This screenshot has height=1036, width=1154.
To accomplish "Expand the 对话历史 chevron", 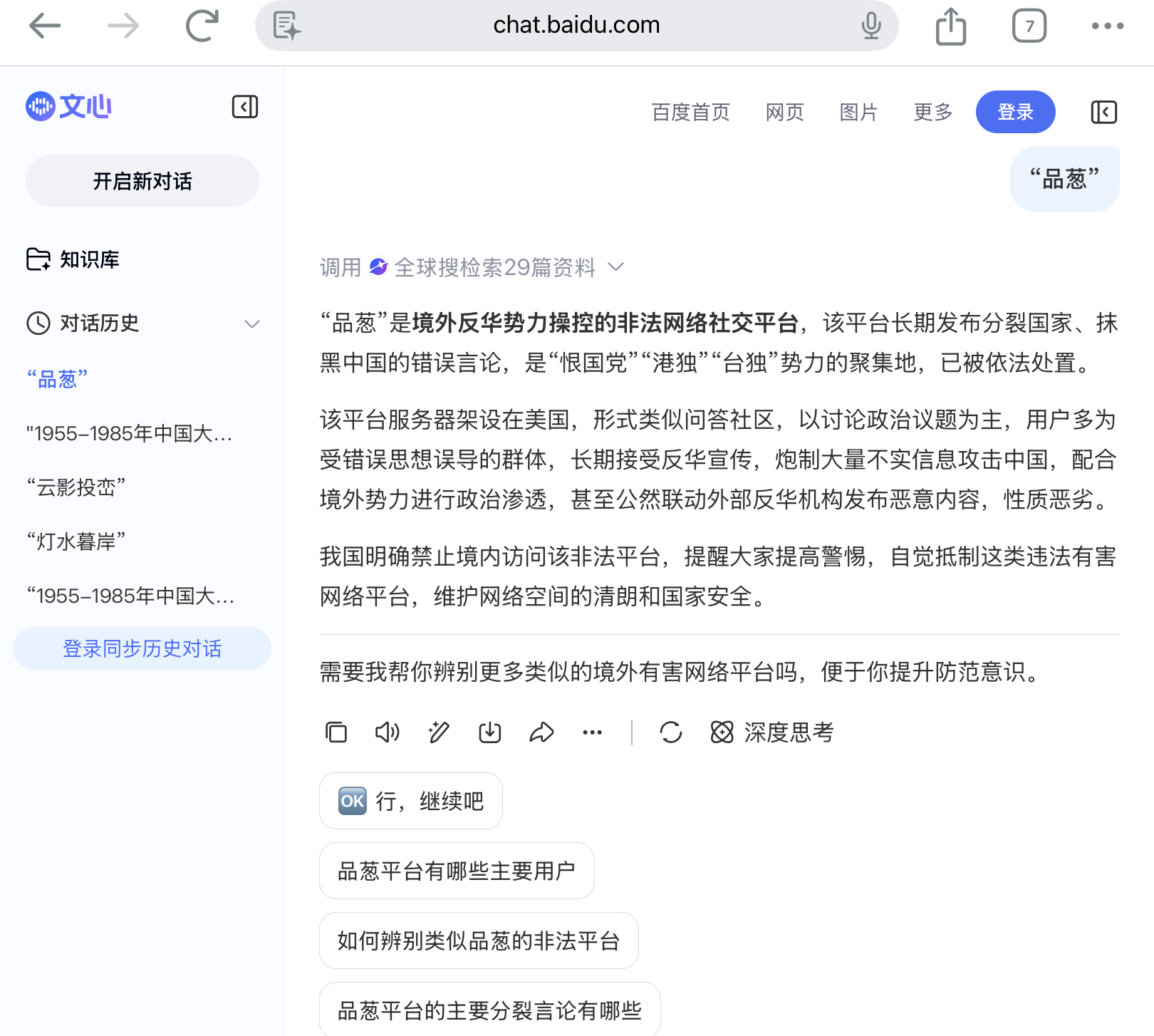I will (x=252, y=323).
